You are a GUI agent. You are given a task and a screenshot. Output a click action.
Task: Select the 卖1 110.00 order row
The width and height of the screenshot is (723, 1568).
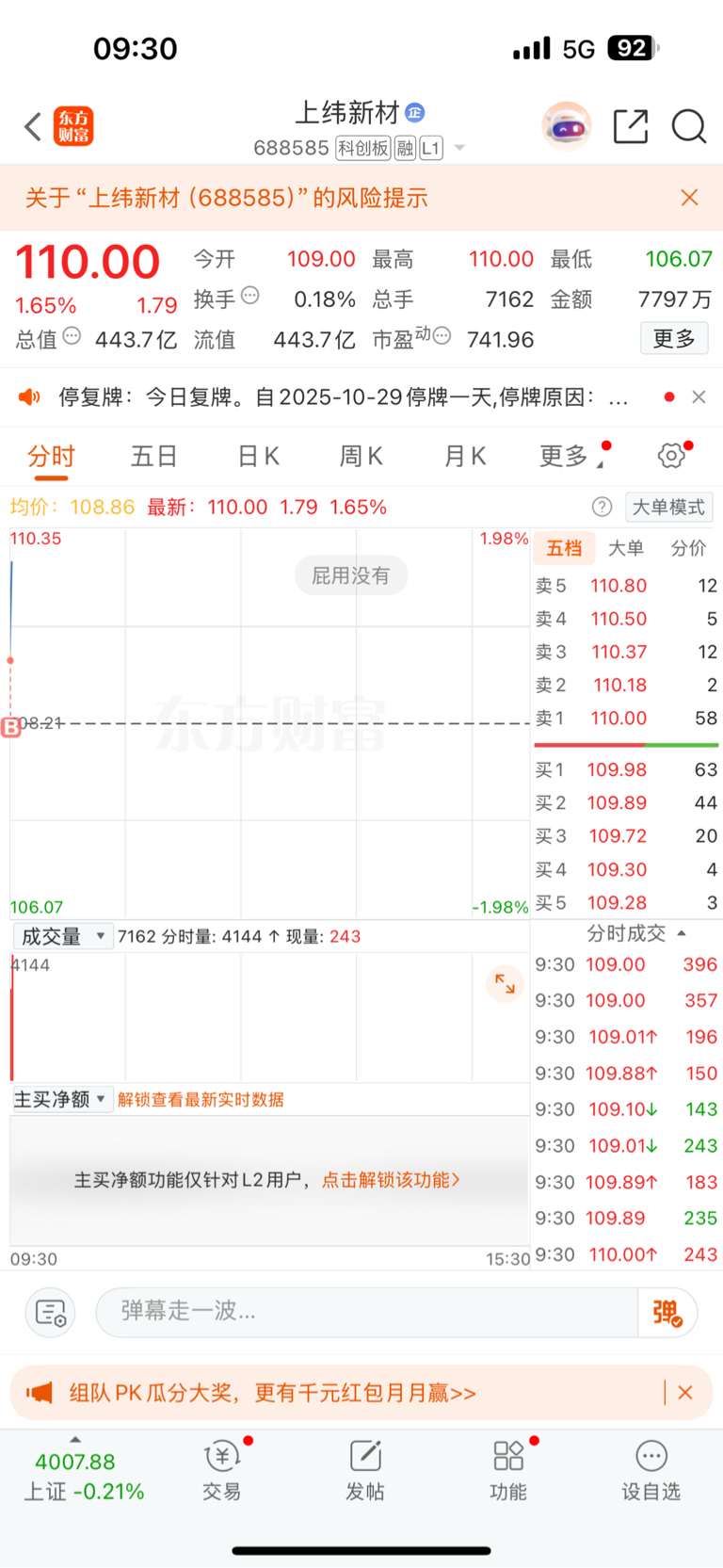[x=626, y=719]
